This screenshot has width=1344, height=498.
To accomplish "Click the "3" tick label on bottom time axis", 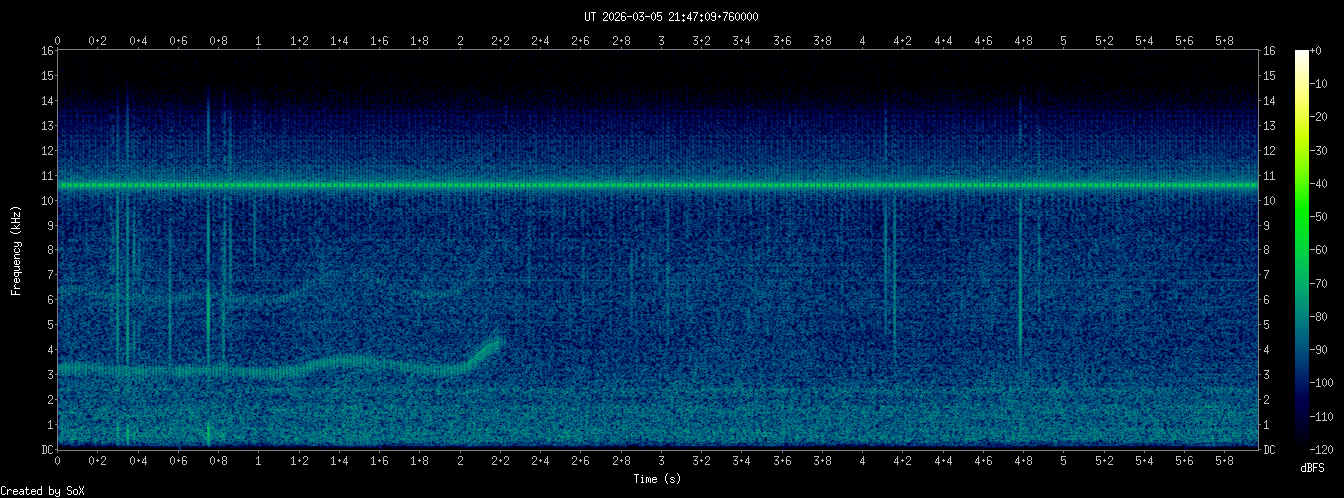I will (661, 461).
